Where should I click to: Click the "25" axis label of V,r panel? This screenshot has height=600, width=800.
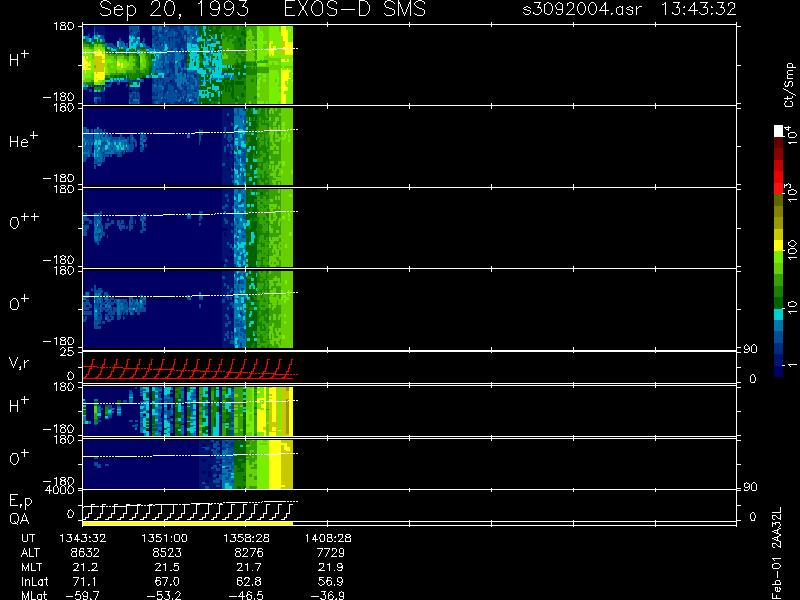coord(69,352)
